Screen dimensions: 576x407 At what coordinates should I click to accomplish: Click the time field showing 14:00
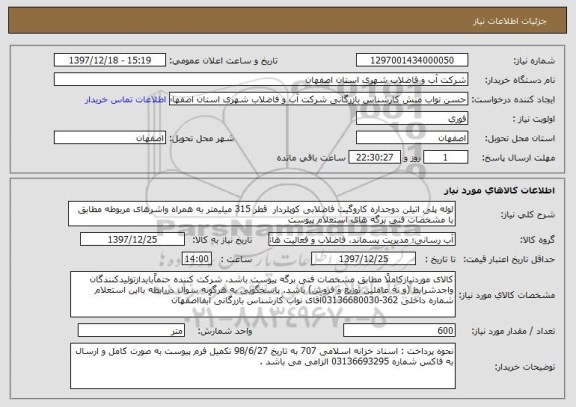tap(197, 259)
